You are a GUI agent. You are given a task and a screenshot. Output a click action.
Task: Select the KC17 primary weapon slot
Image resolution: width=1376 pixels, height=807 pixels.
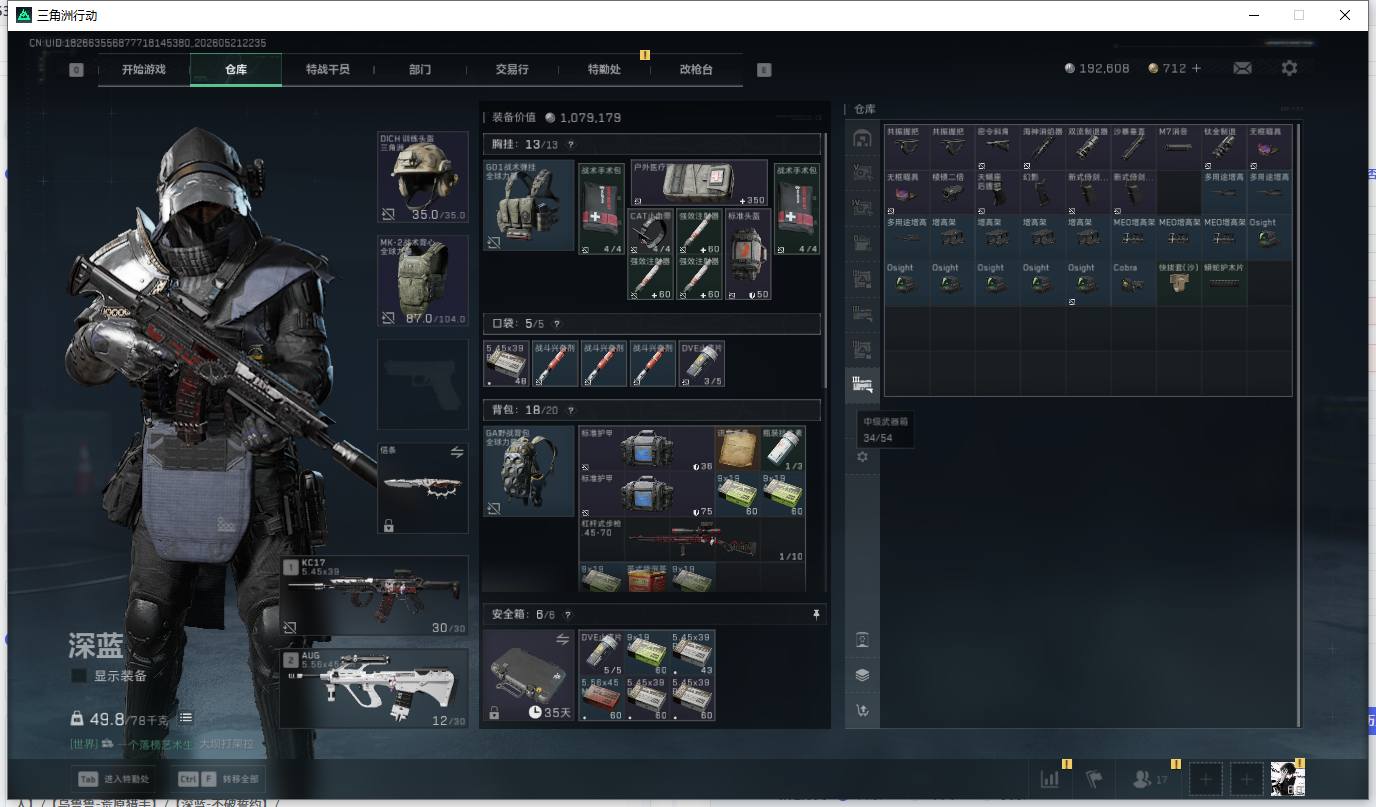click(x=374, y=596)
